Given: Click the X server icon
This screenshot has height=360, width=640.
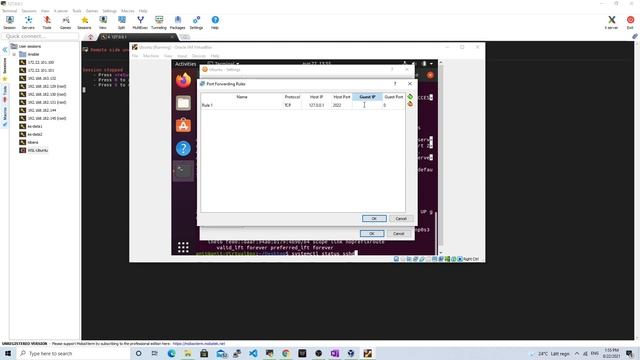Looking at the screenshot, I should (611, 22).
